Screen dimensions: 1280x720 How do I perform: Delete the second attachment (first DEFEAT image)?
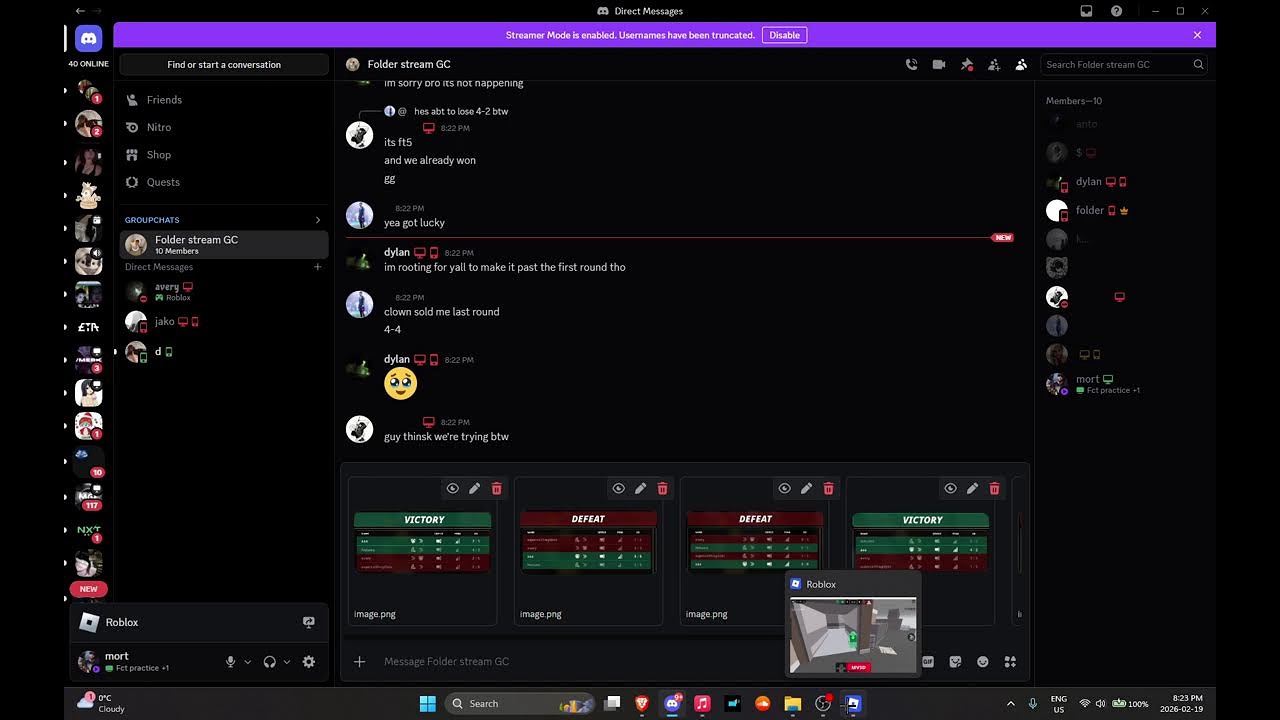point(663,489)
